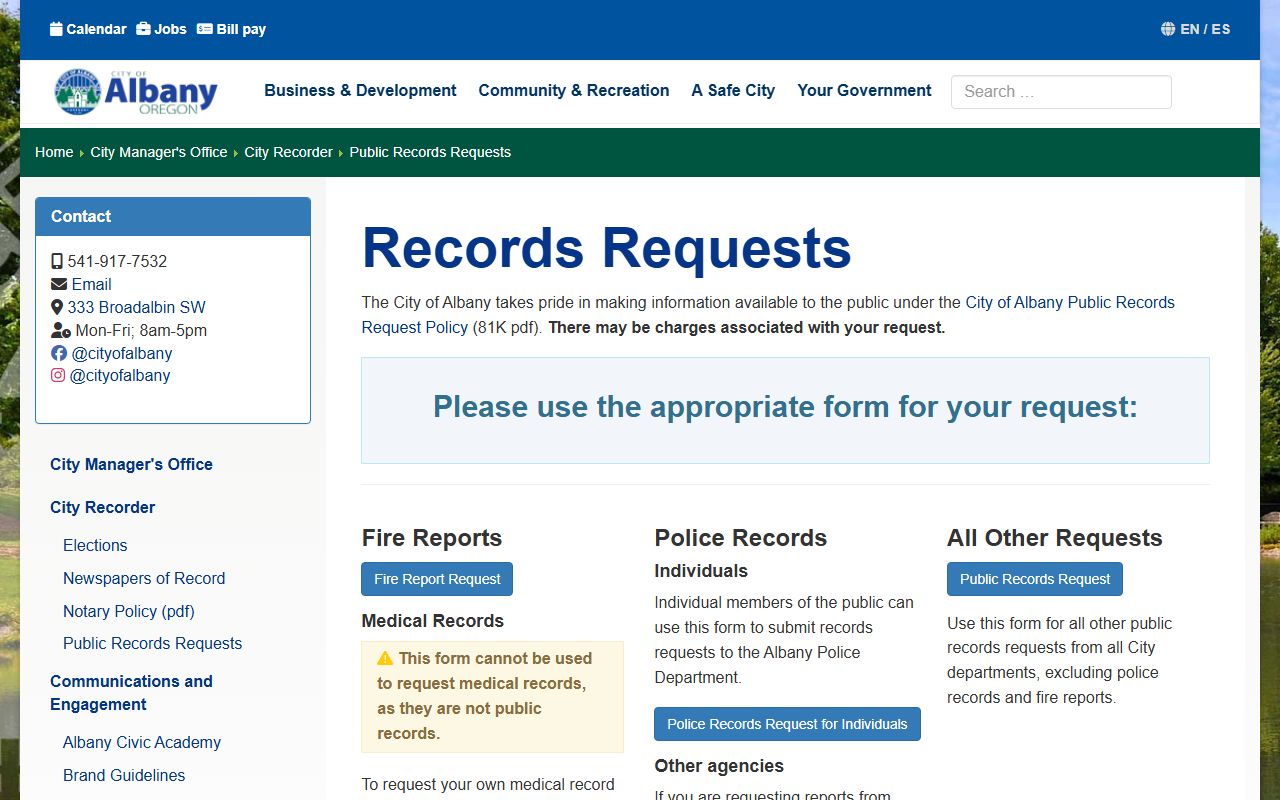Click the Fire Reports heading

432,538
